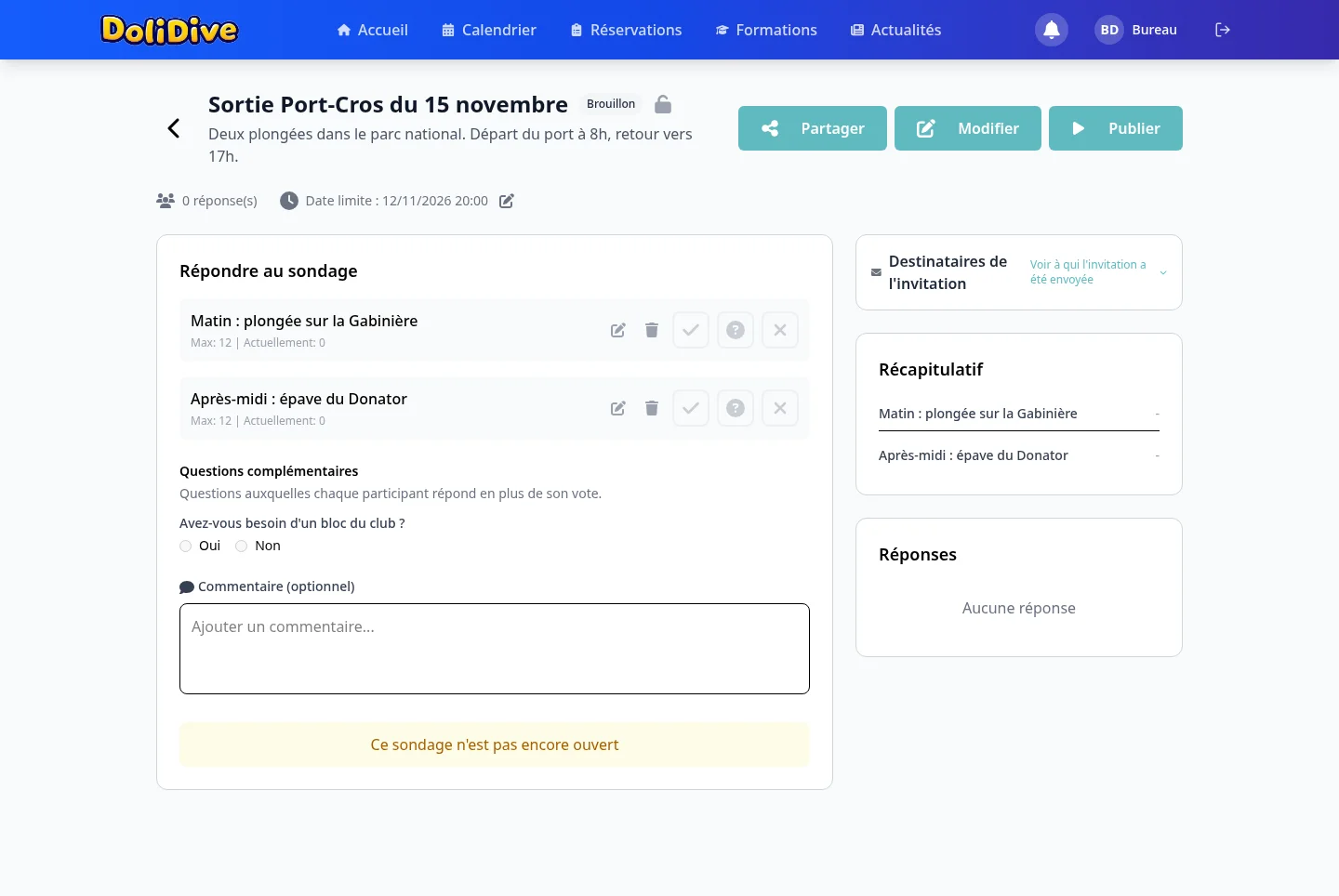Vote yes on Après-midi Donator option
This screenshot has width=1339, height=896.
[x=691, y=408]
